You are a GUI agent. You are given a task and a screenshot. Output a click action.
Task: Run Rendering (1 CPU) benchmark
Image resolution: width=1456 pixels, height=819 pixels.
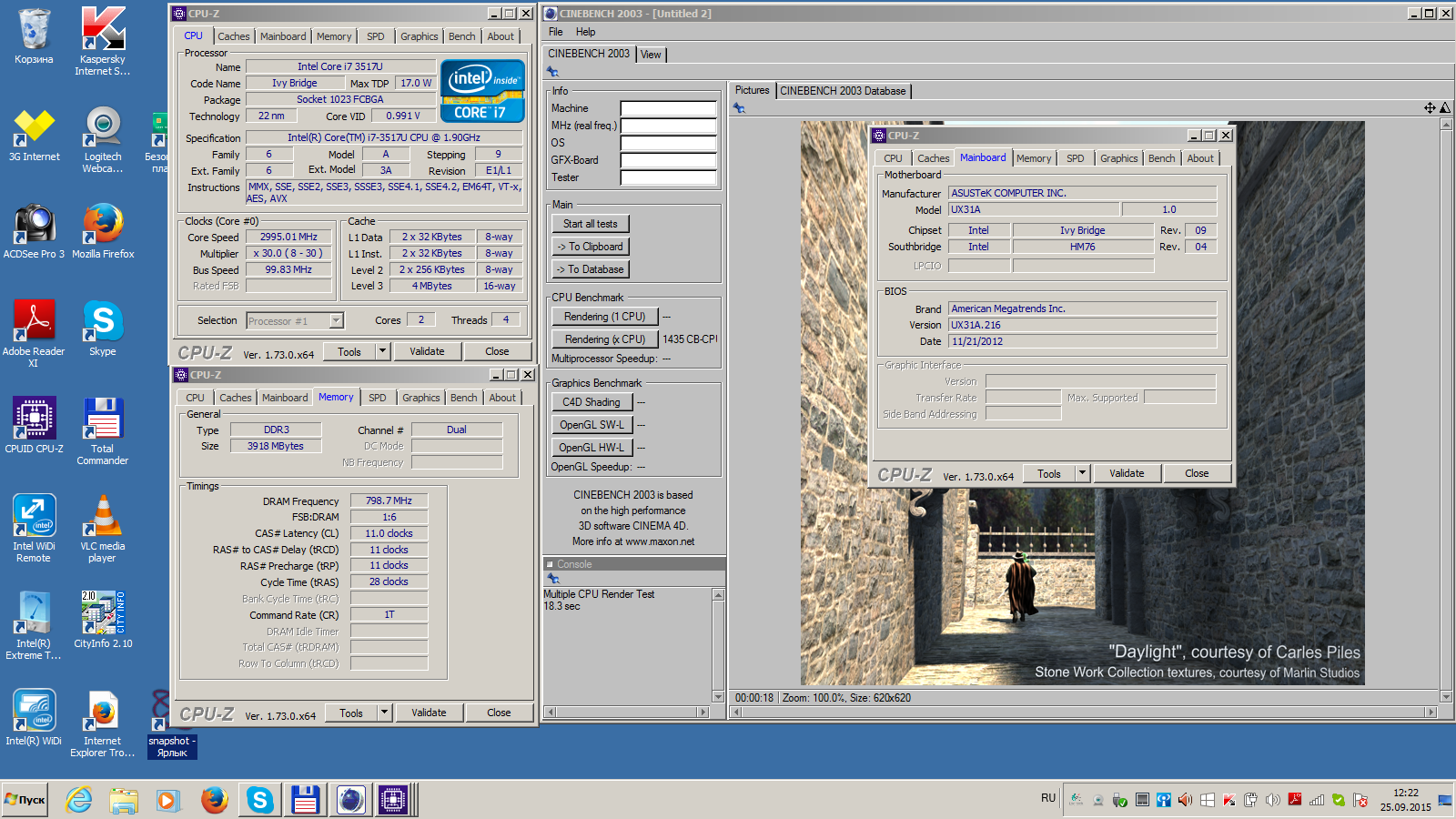(604, 317)
